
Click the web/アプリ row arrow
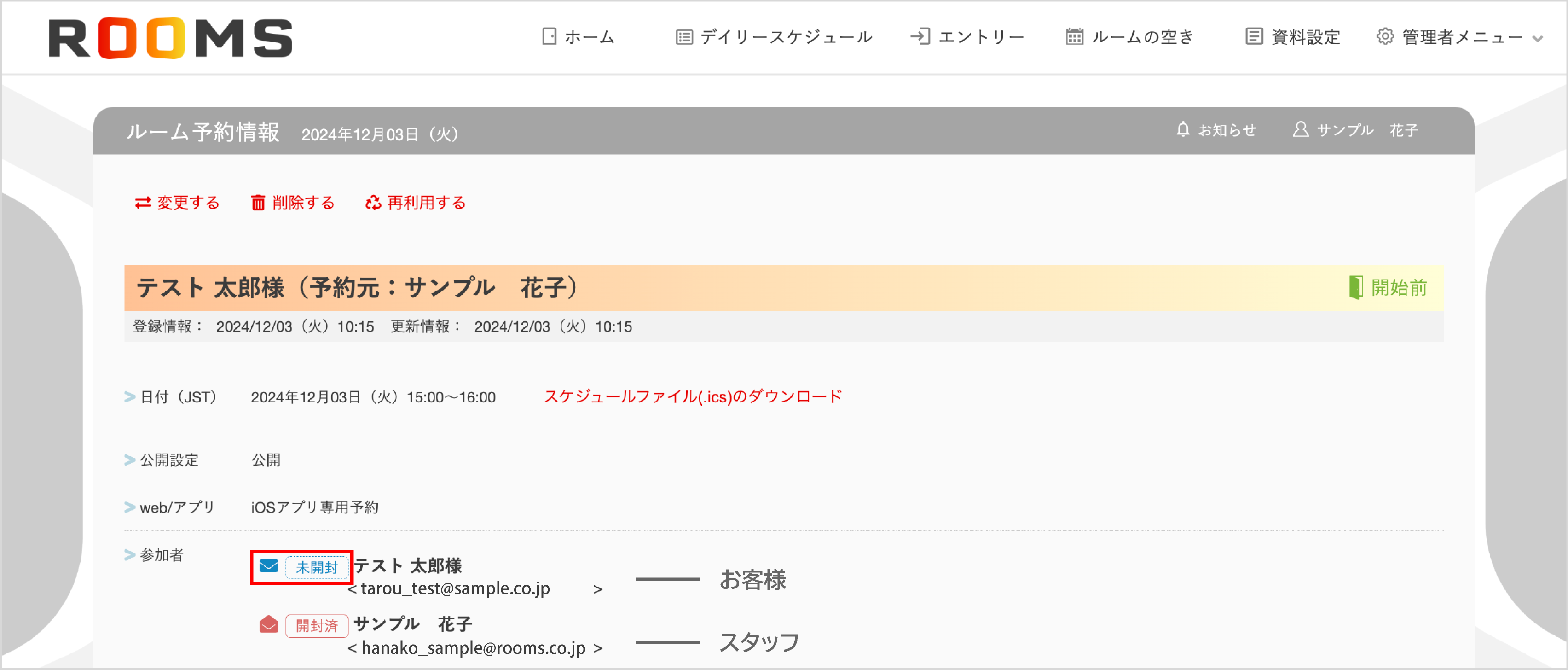pyautogui.click(x=130, y=507)
